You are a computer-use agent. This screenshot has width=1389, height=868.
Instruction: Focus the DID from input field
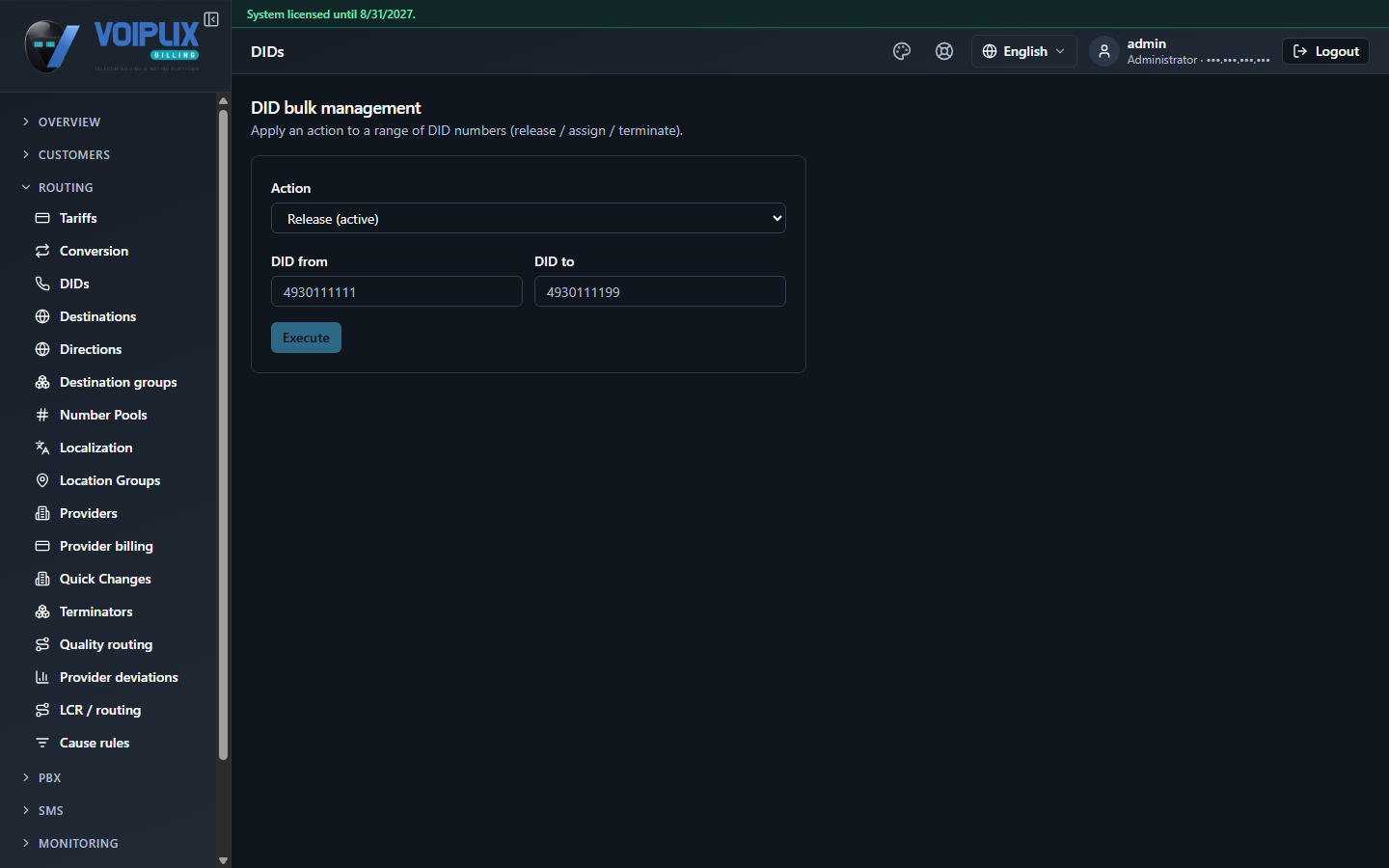click(x=396, y=291)
